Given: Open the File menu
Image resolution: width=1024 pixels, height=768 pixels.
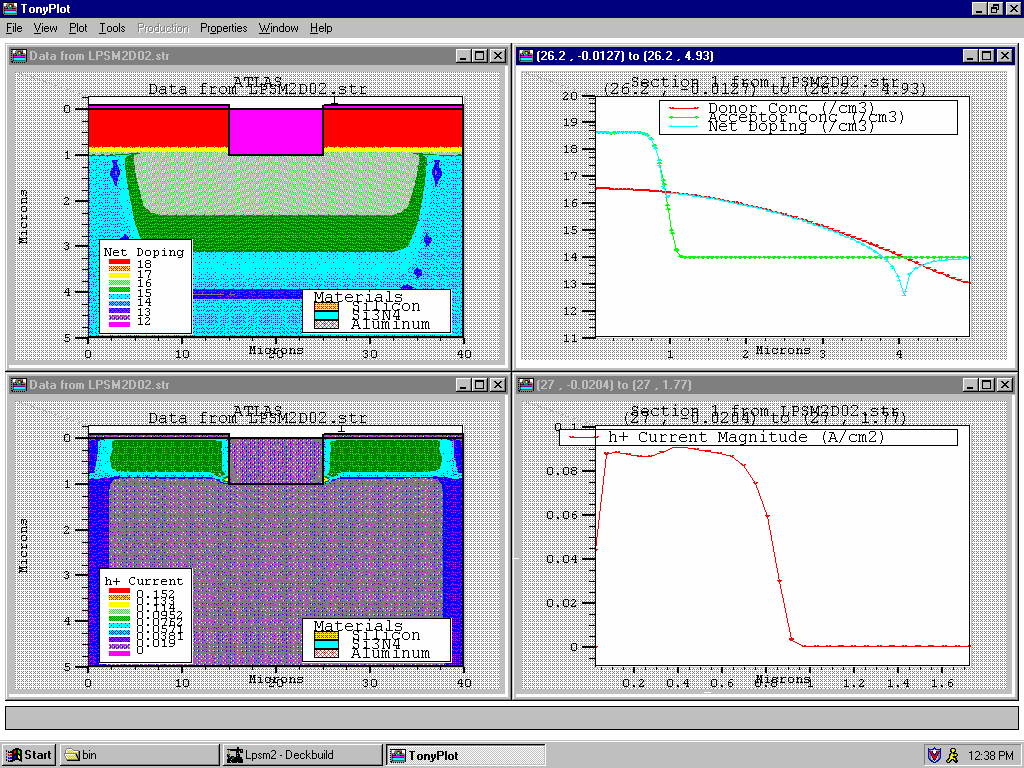Looking at the screenshot, I should click(x=14, y=28).
